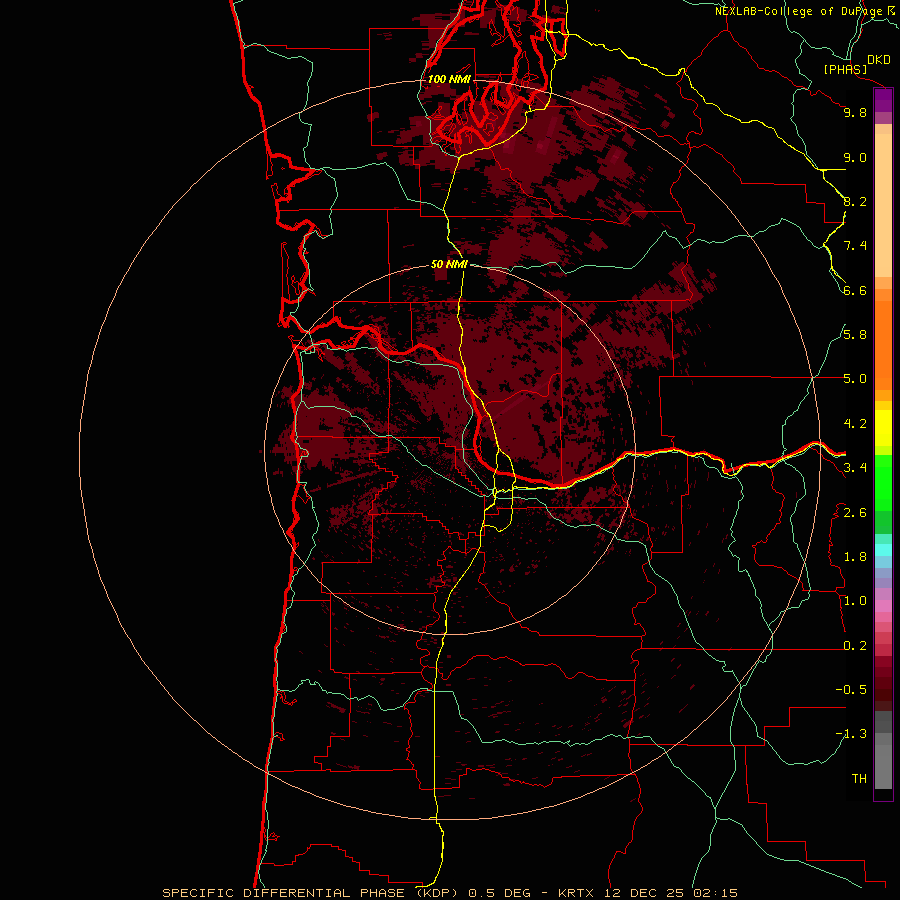Click the '50 NMI' range ring label
The height and width of the screenshot is (900, 900).
click(x=449, y=264)
